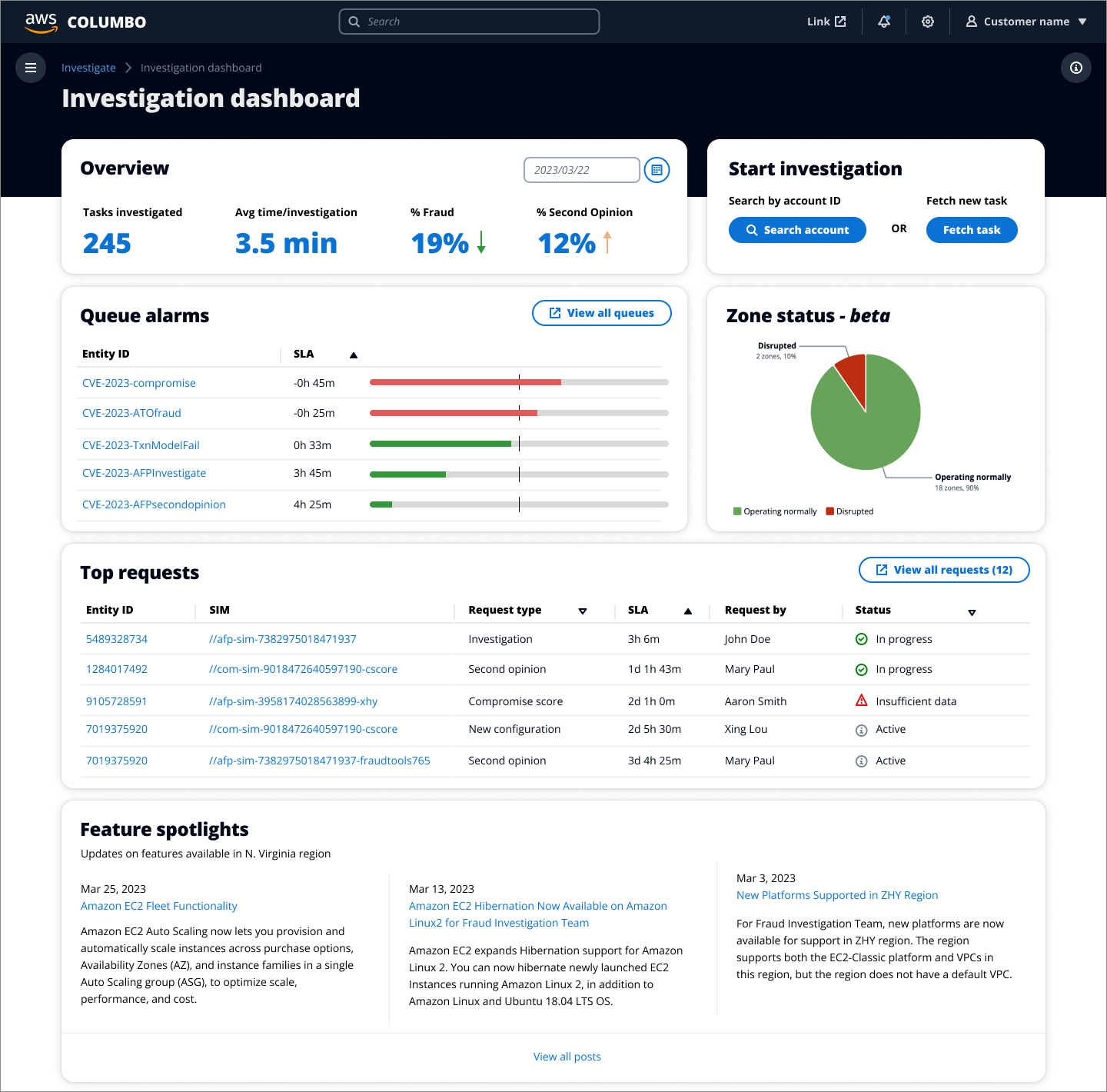1107x1092 pixels.
Task: Click View all requests (12) button
Action: coord(944,570)
